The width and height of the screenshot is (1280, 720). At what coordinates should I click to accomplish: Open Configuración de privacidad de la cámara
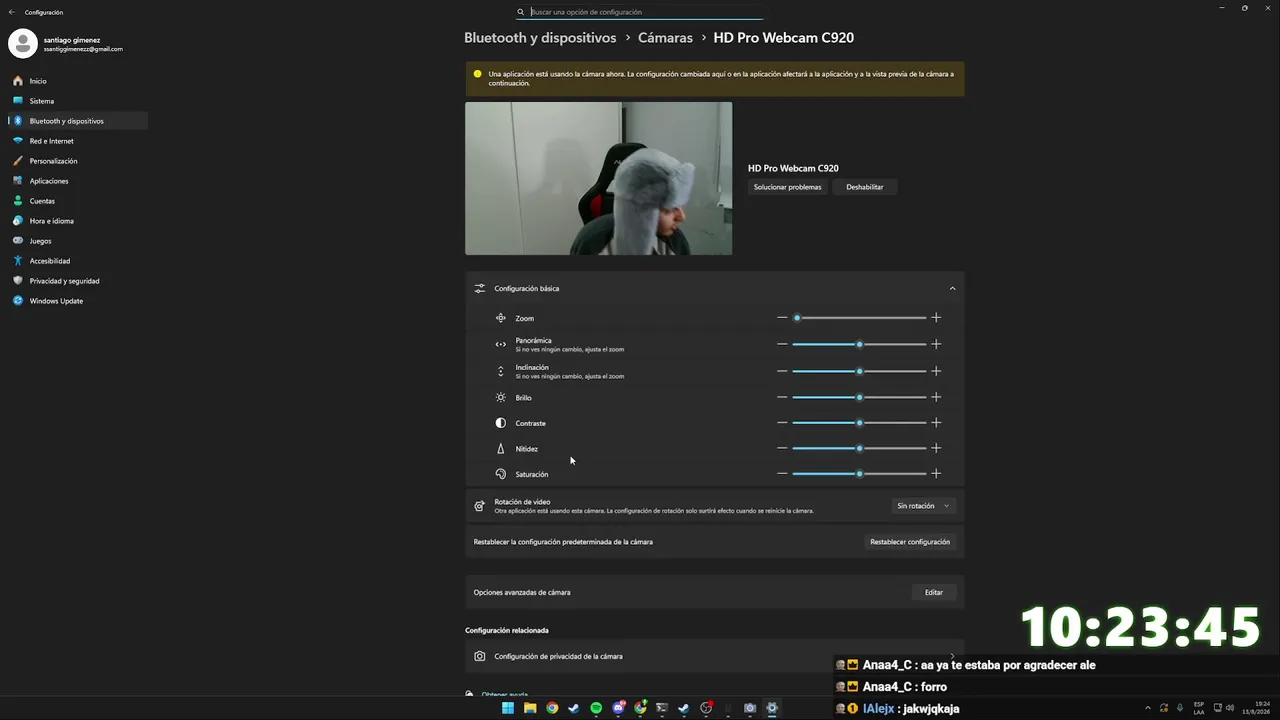[x=714, y=656]
